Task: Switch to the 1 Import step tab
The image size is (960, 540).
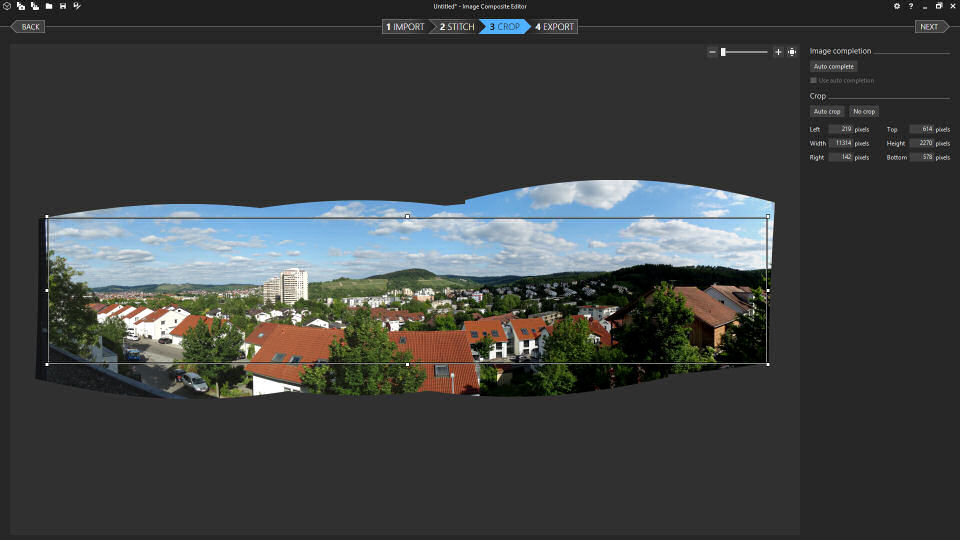Action: click(x=406, y=27)
